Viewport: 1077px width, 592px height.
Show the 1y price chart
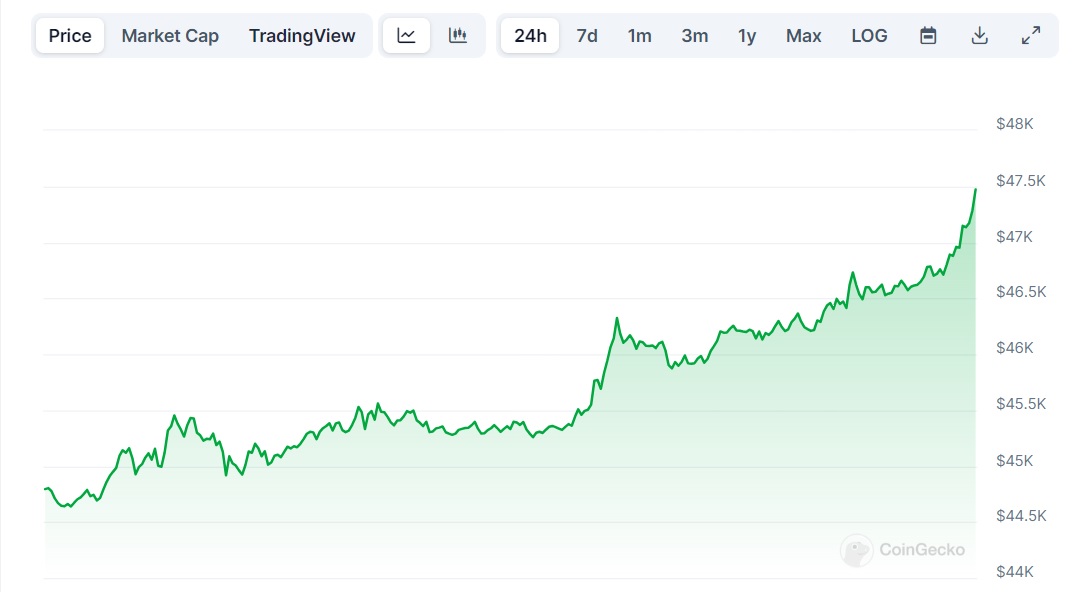click(x=746, y=35)
